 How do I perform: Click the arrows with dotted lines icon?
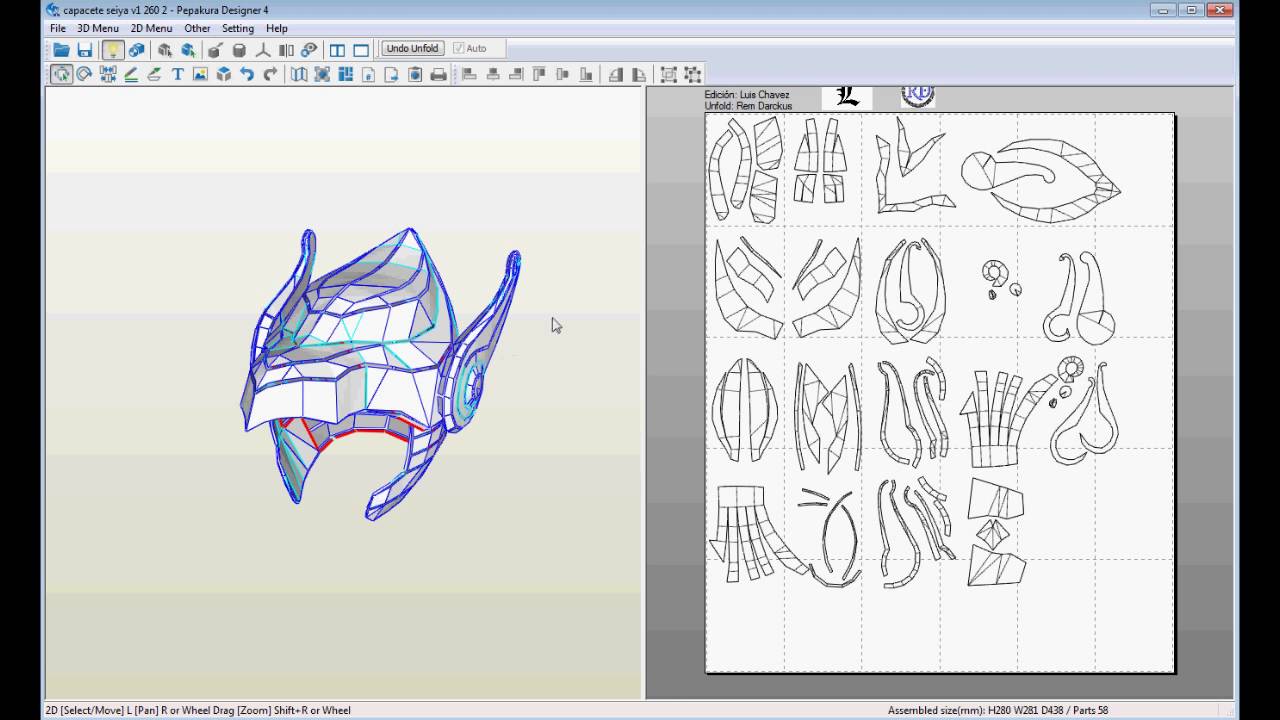108,74
